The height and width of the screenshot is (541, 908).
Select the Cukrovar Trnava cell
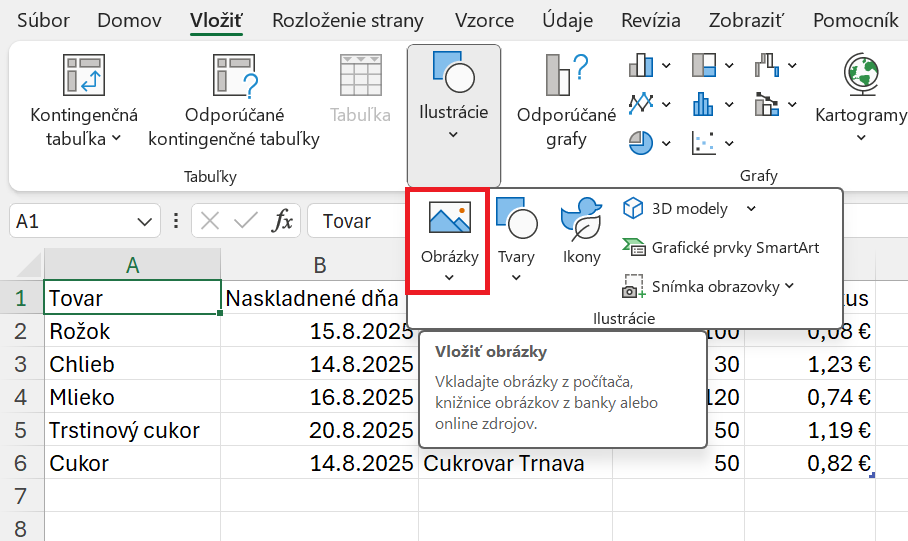515,463
